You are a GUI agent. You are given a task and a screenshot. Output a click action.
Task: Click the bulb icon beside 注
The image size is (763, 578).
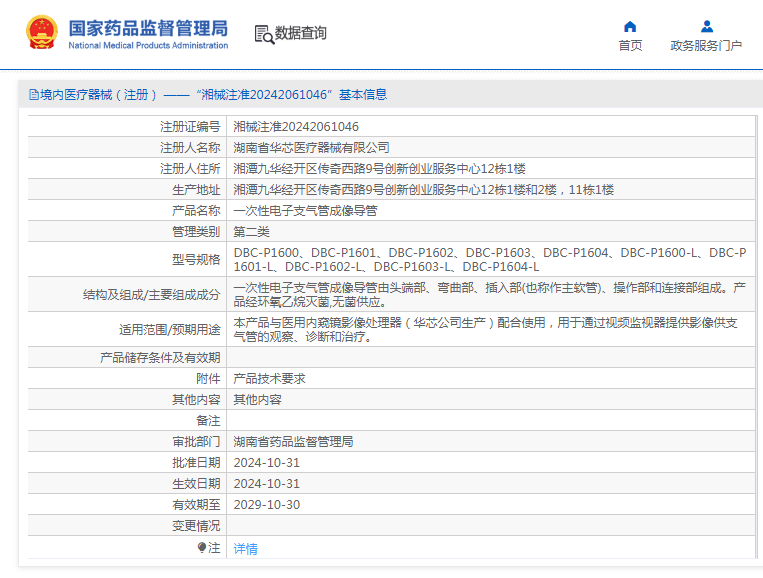click(x=202, y=548)
